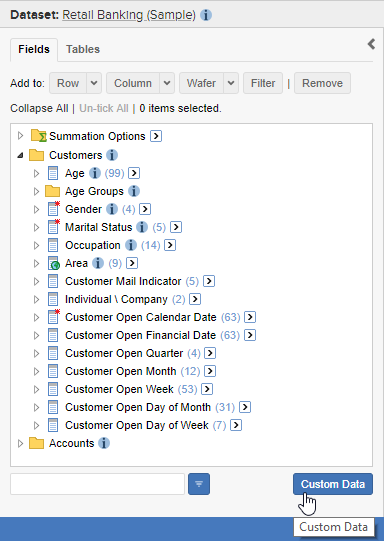Screen dimensions: 384x541
Task: Open arrow box next to Customer Open Calendar Date
Action: [x=250, y=317]
